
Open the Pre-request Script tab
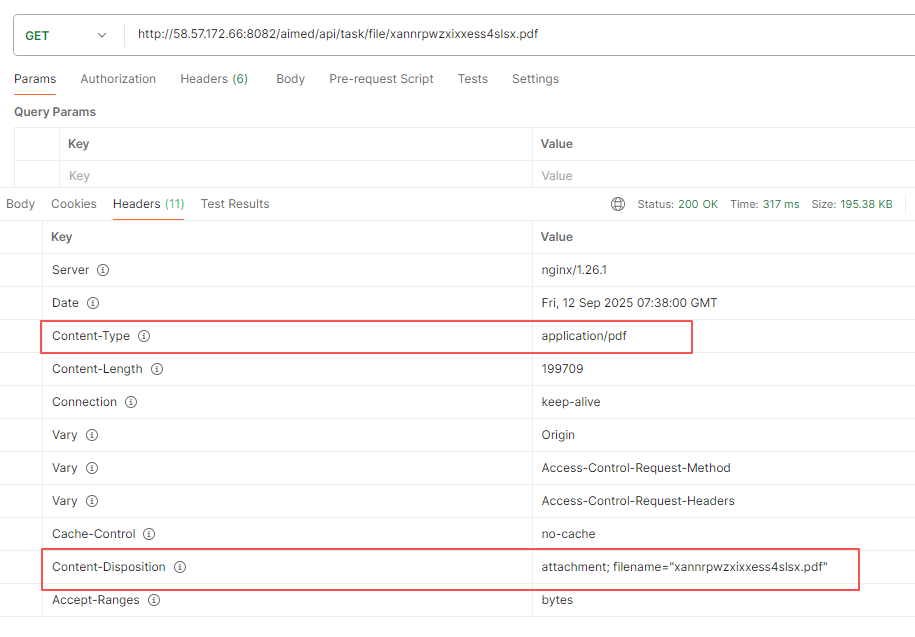(x=381, y=79)
